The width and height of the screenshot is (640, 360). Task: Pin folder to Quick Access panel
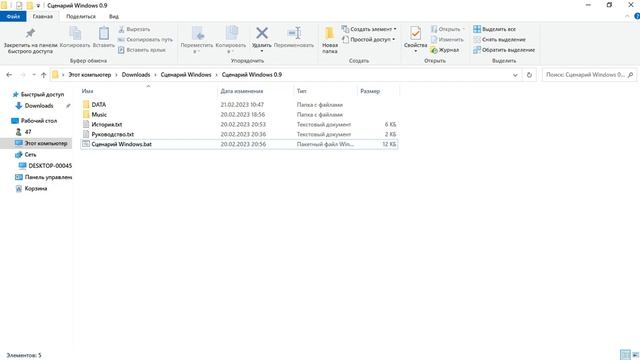[x=30, y=40]
